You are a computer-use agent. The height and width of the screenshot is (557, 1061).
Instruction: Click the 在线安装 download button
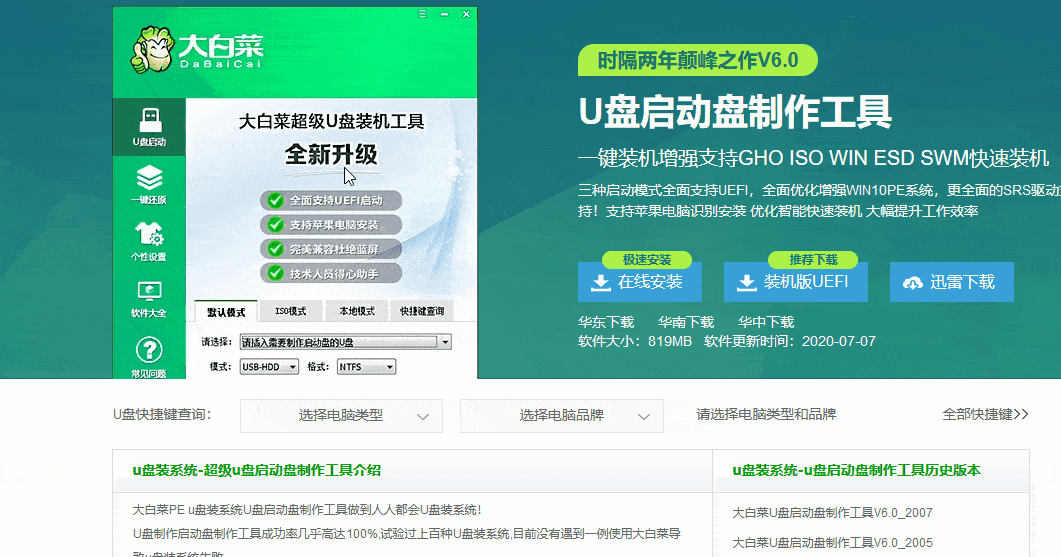639,282
